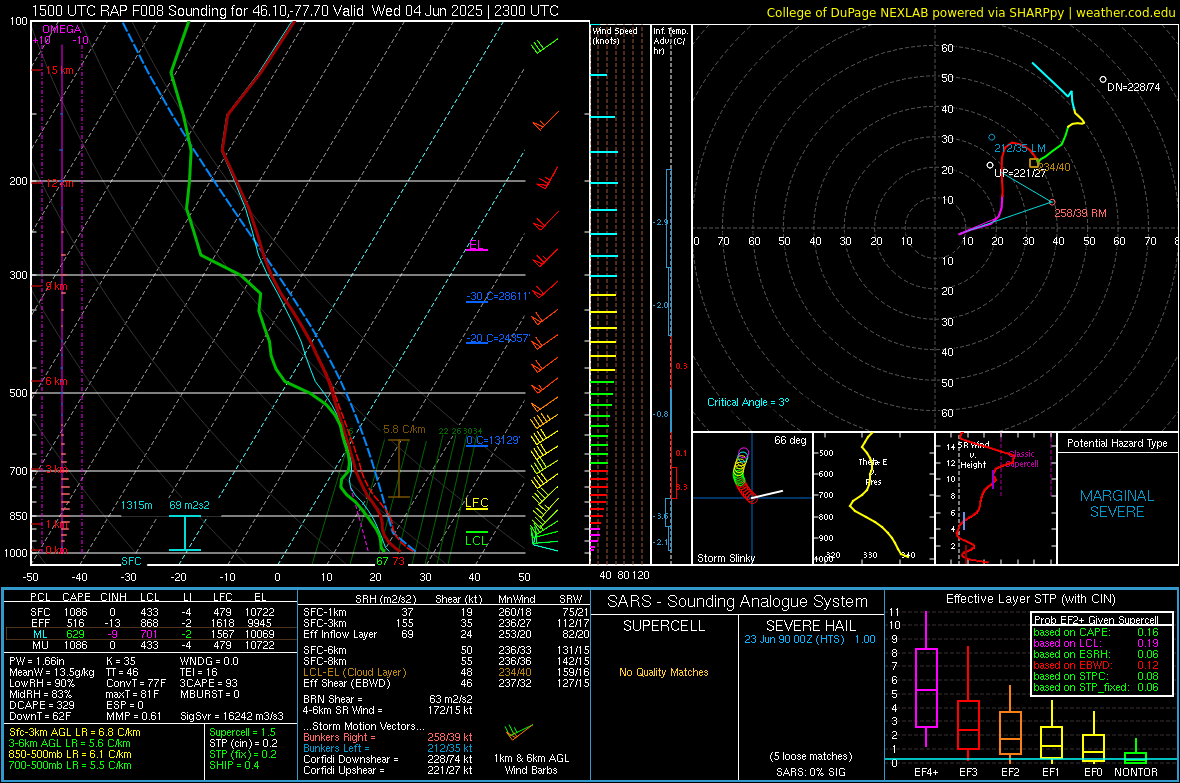Click the SARS: 0% SIG text
1180x783 pixels.
810,772
